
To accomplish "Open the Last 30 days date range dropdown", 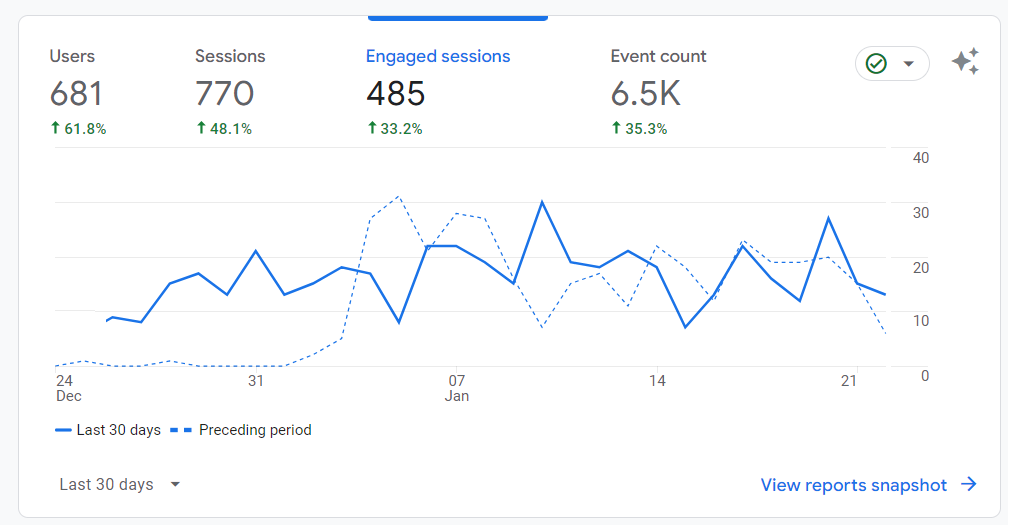I will (x=119, y=484).
